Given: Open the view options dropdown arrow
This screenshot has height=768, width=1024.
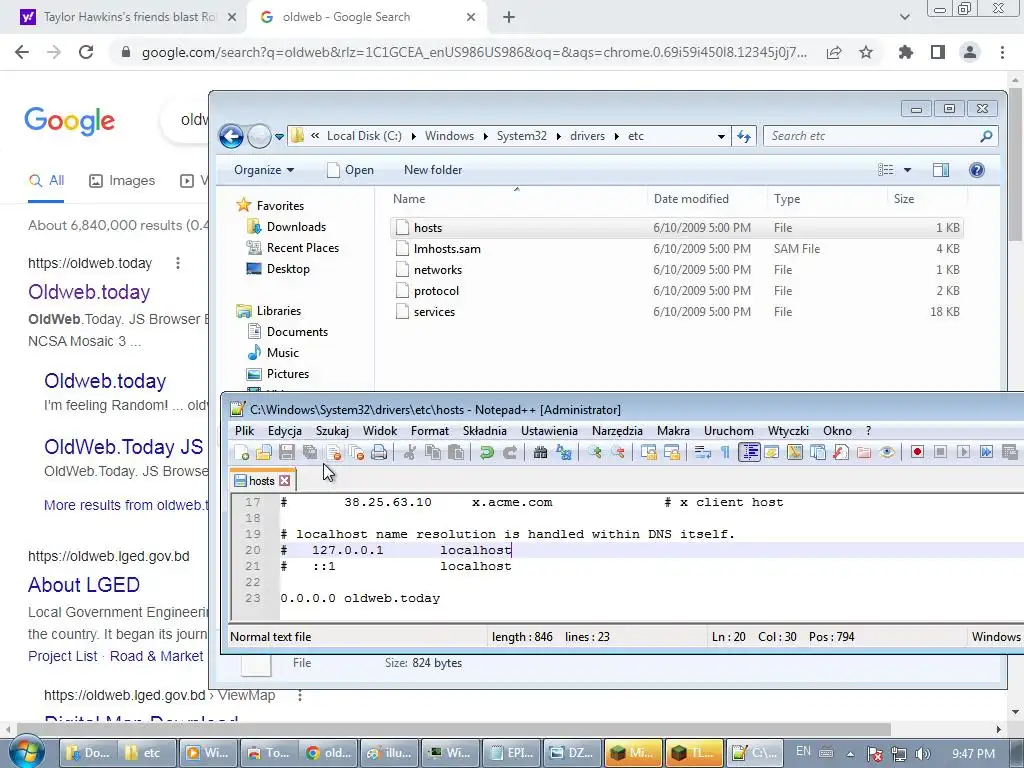Looking at the screenshot, I should point(907,170).
